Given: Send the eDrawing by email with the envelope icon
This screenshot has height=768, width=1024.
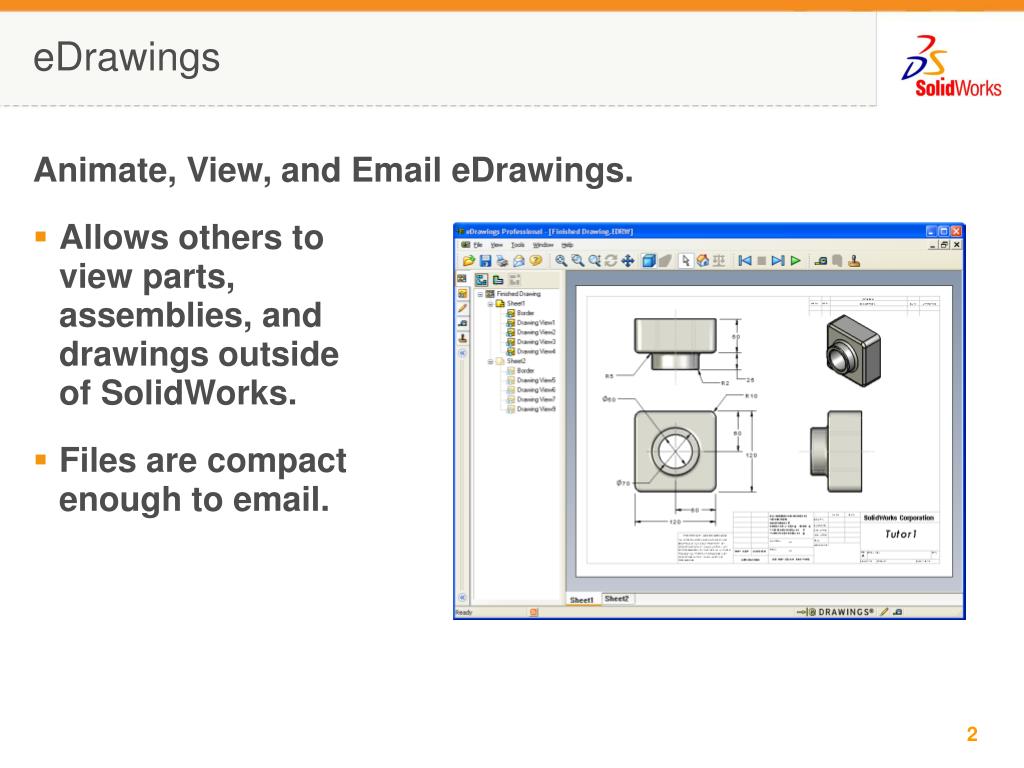Looking at the screenshot, I should click(519, 261).
